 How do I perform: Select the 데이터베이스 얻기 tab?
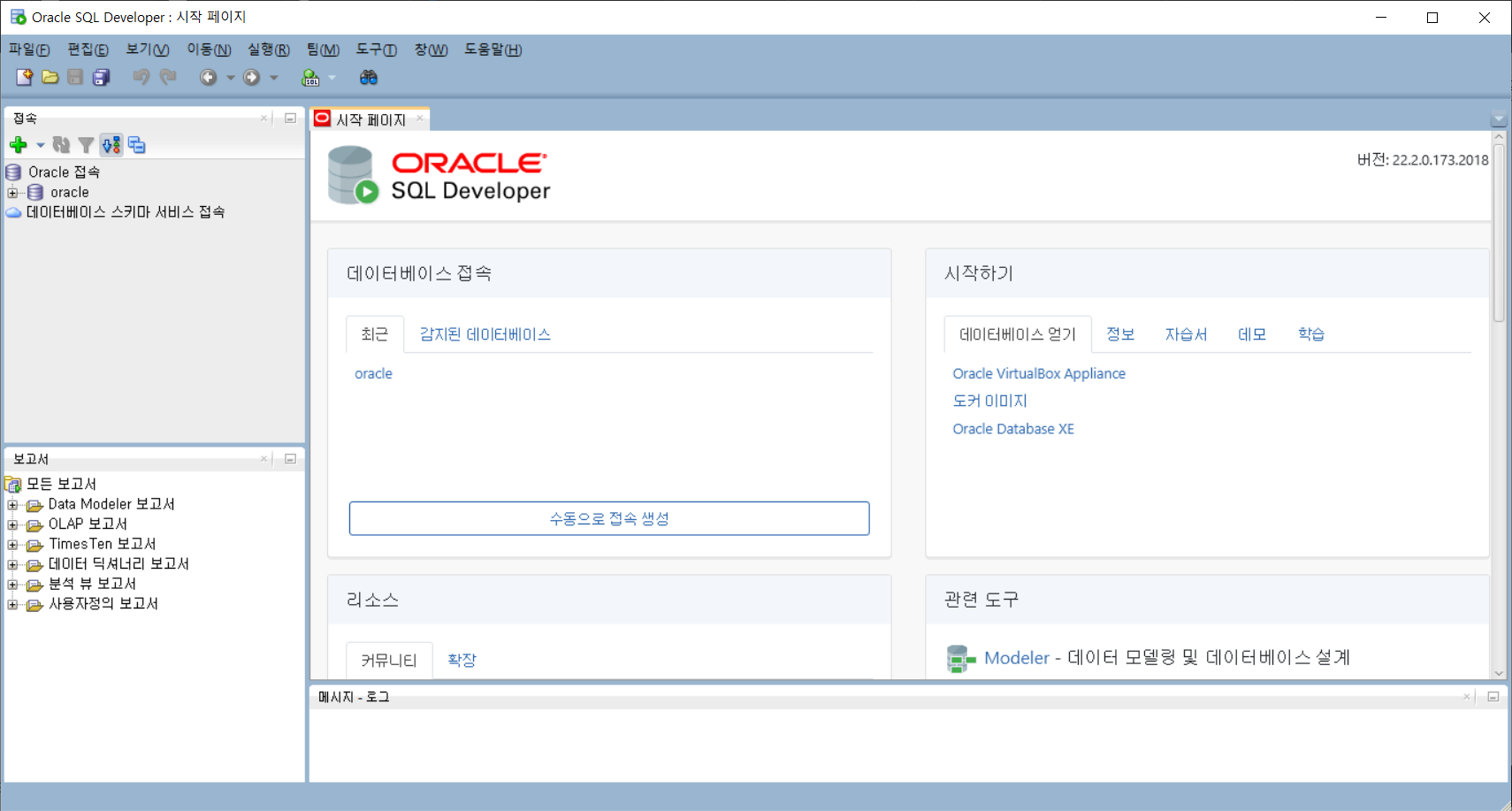click(1018, 334)
